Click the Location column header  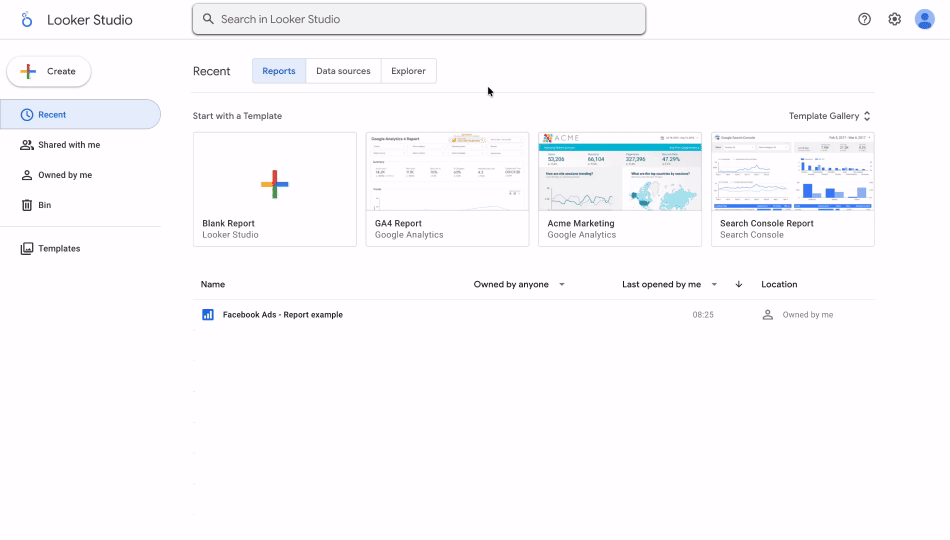[779, 284]
